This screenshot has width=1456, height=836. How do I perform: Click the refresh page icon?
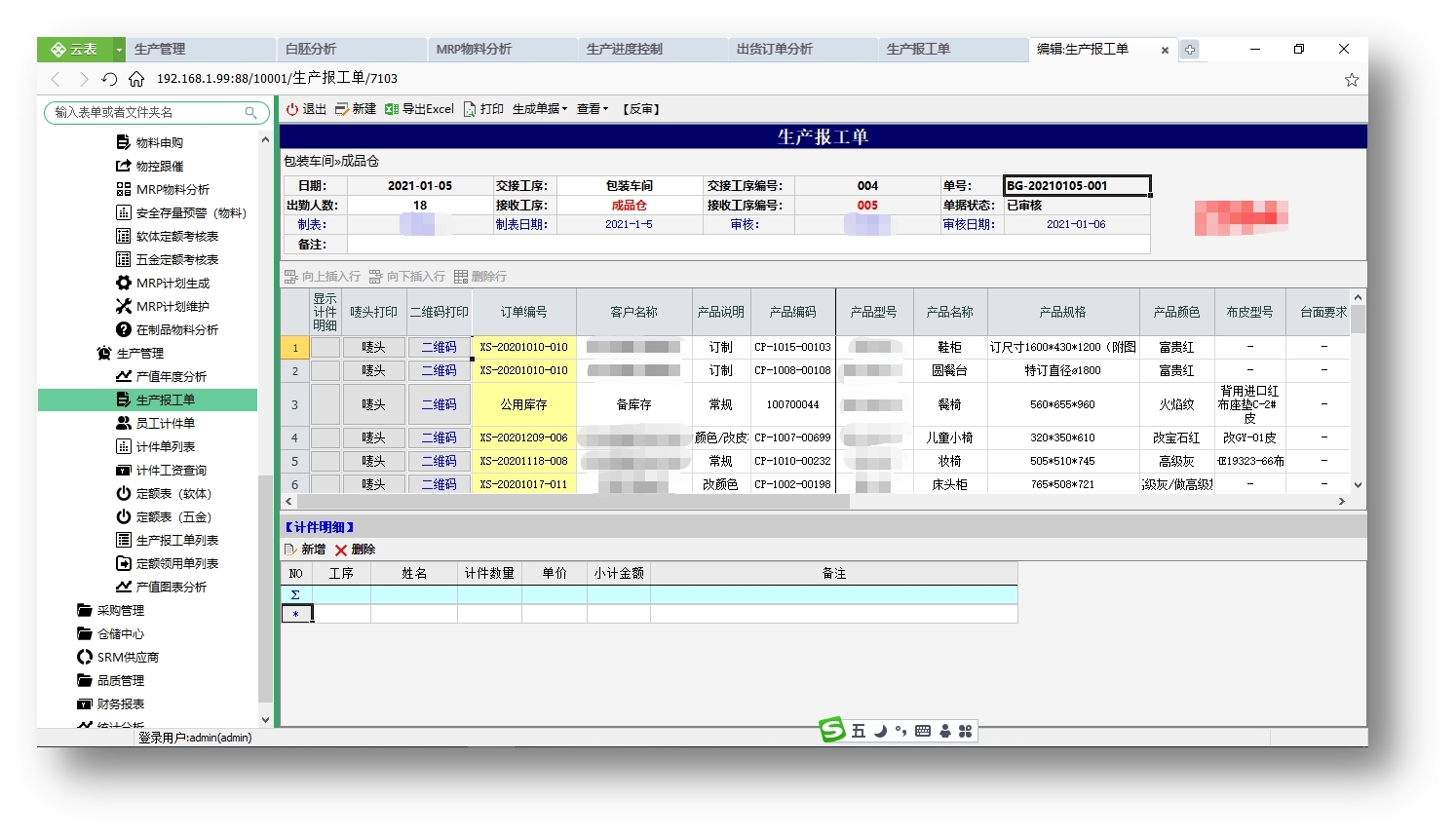[x=109, y=79]
